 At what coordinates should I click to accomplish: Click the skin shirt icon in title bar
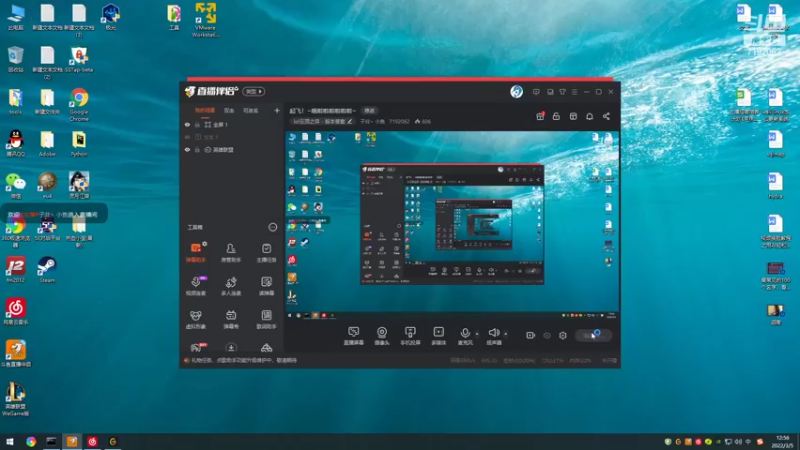point(562,92)
